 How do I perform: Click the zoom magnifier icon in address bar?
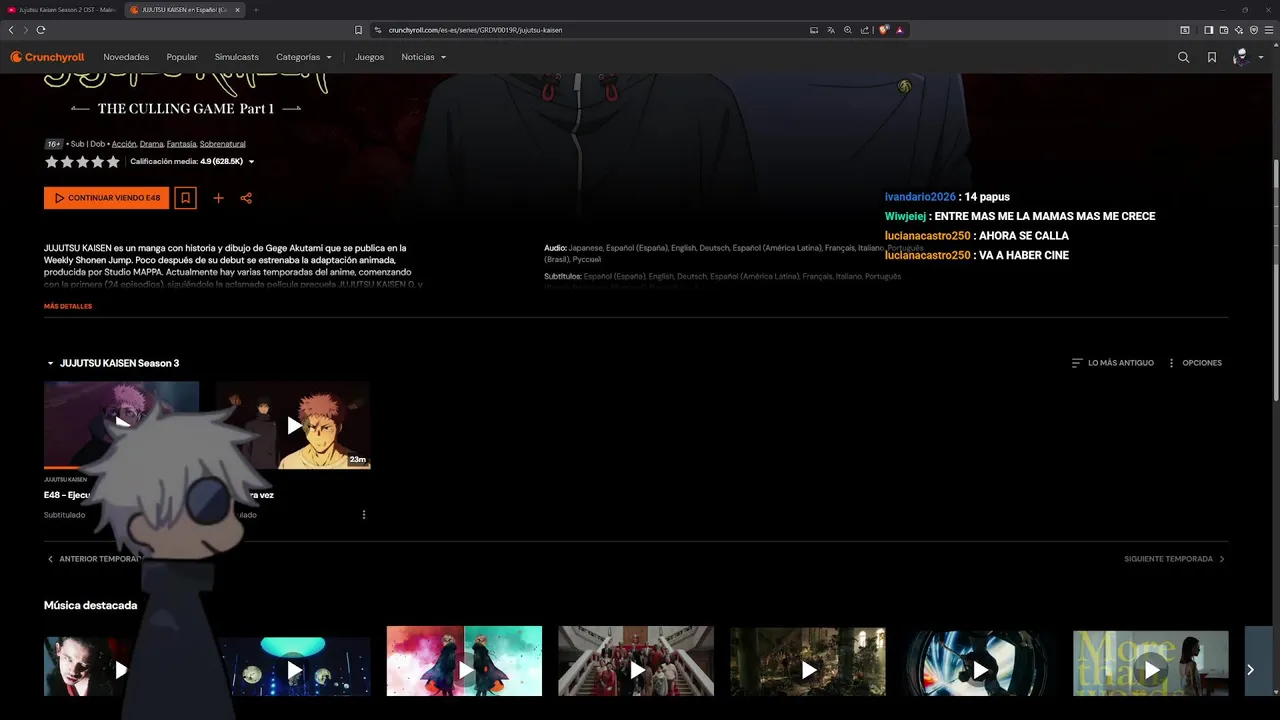coord(847,30)
